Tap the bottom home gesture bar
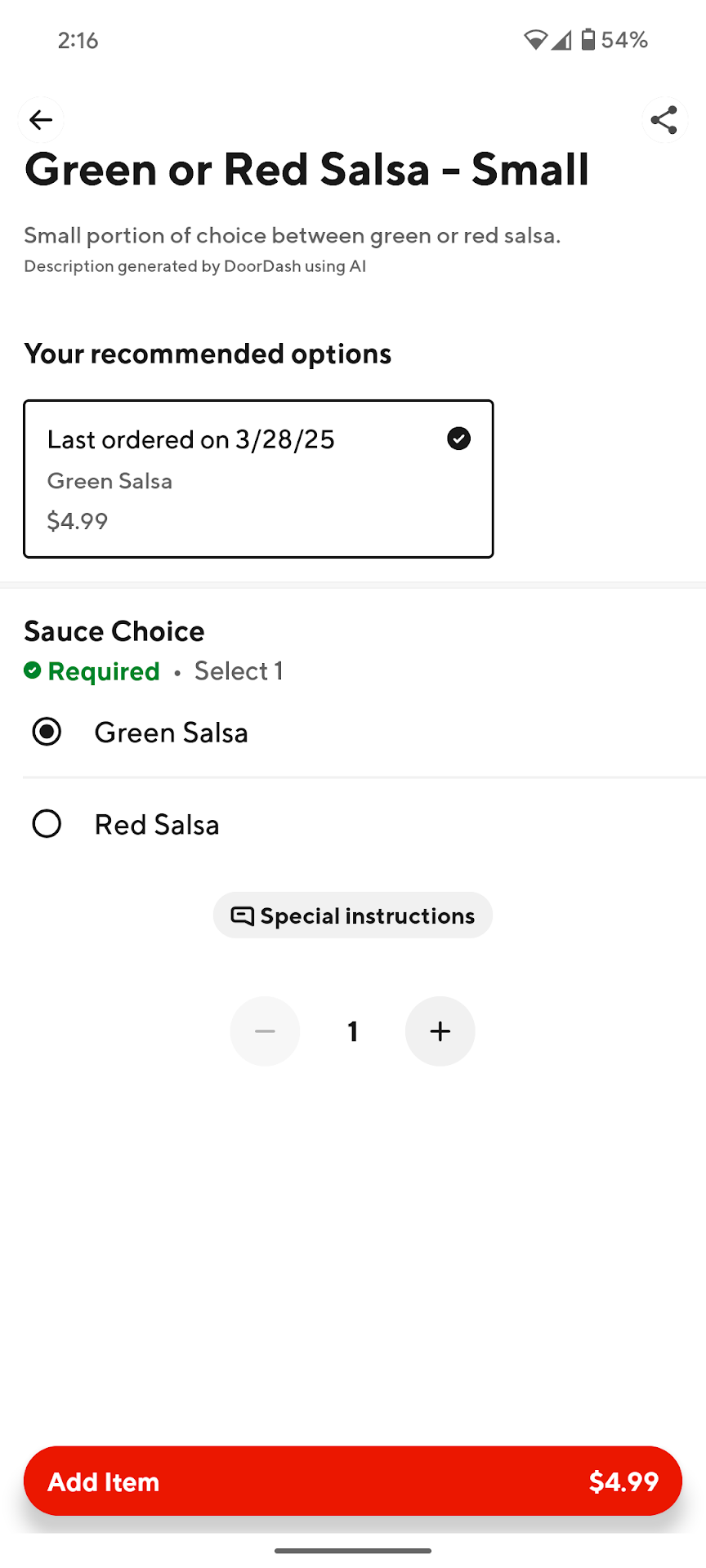Screen dimensions: 706x1568 [x=353, y=1550]
